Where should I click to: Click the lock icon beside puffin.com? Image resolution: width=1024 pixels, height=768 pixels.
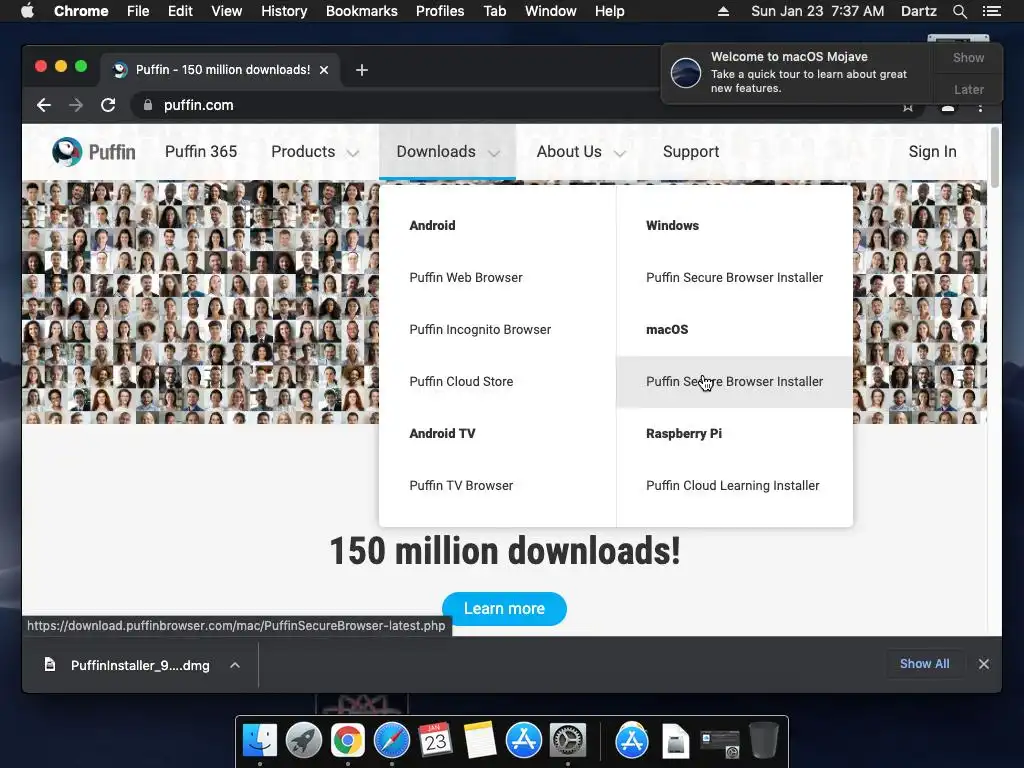[148, 105]
